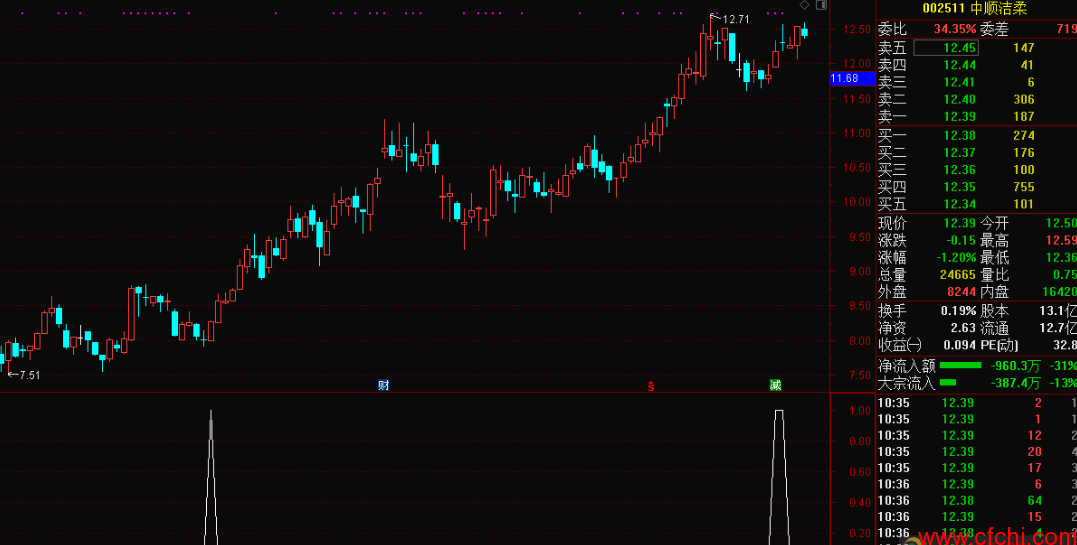Click the 大宗流入 value -387.4万

1015,383
